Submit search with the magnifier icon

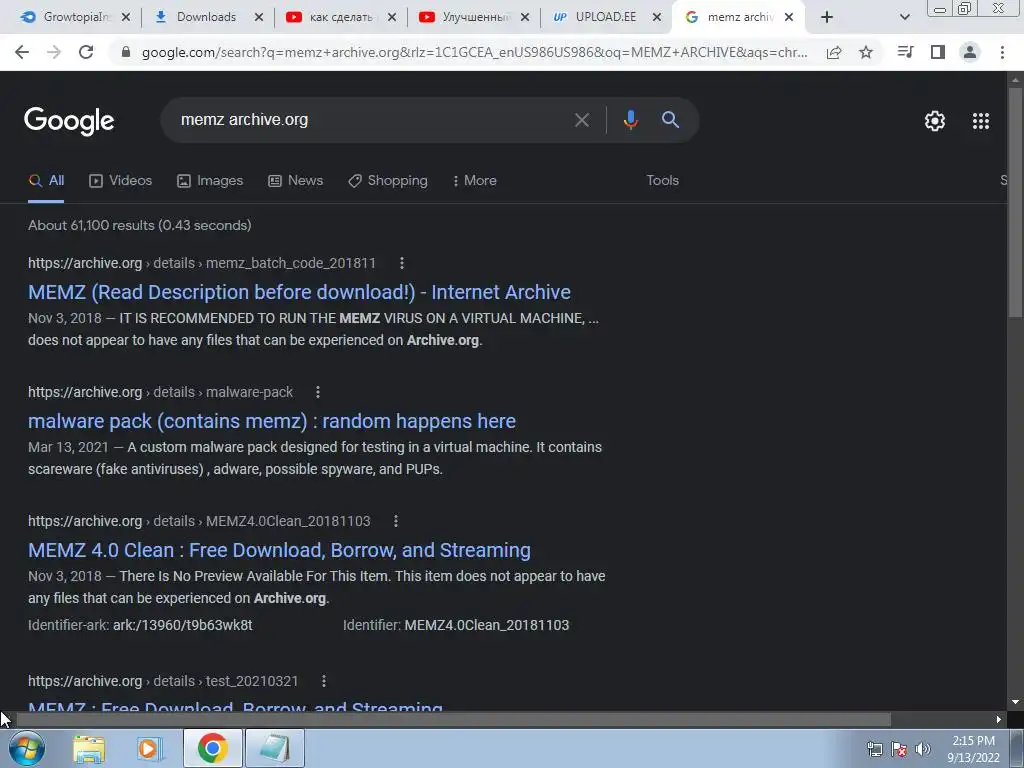coord(671,120)
